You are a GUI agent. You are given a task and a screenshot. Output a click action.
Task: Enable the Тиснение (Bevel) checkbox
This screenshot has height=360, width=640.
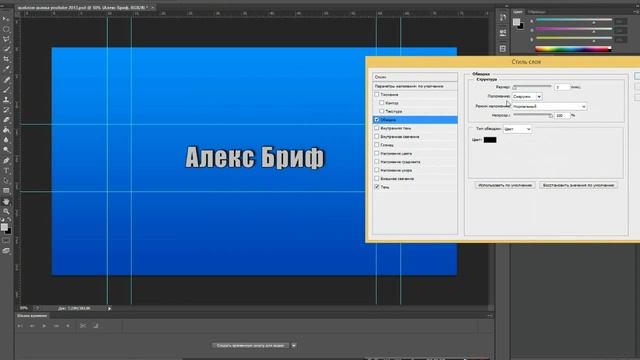tap(377, 94)
